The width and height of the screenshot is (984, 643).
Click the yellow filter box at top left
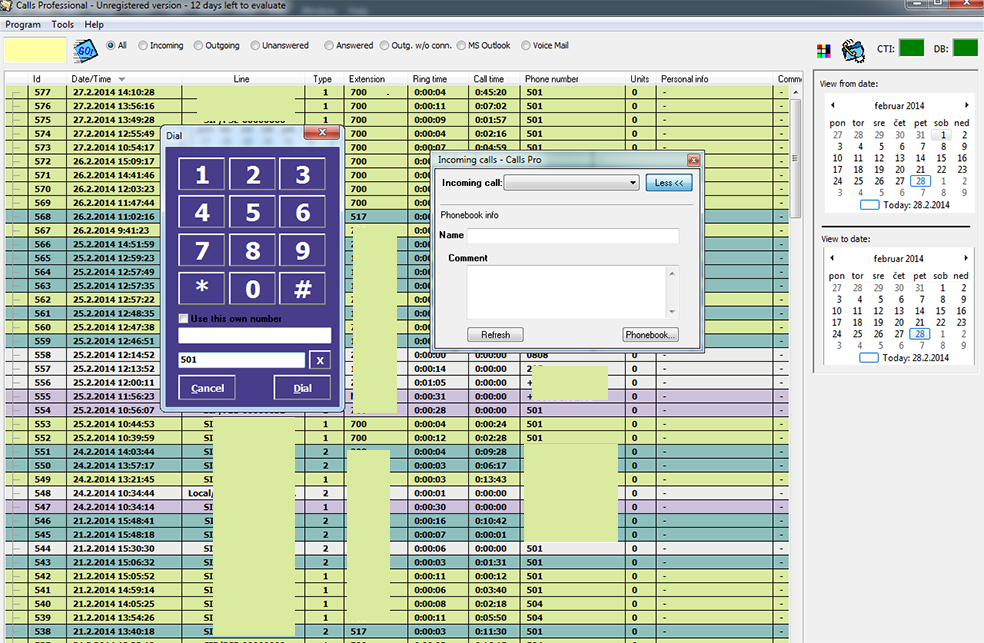click(x=35, y=50)
